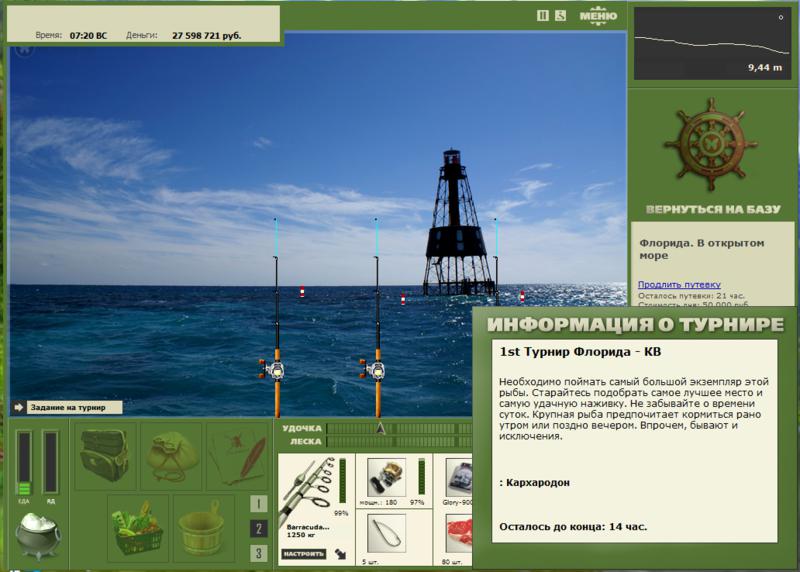The width and height of the screenshot is (800, 572).
Task: Click the depth profile chart
Action: coord(712,43)
